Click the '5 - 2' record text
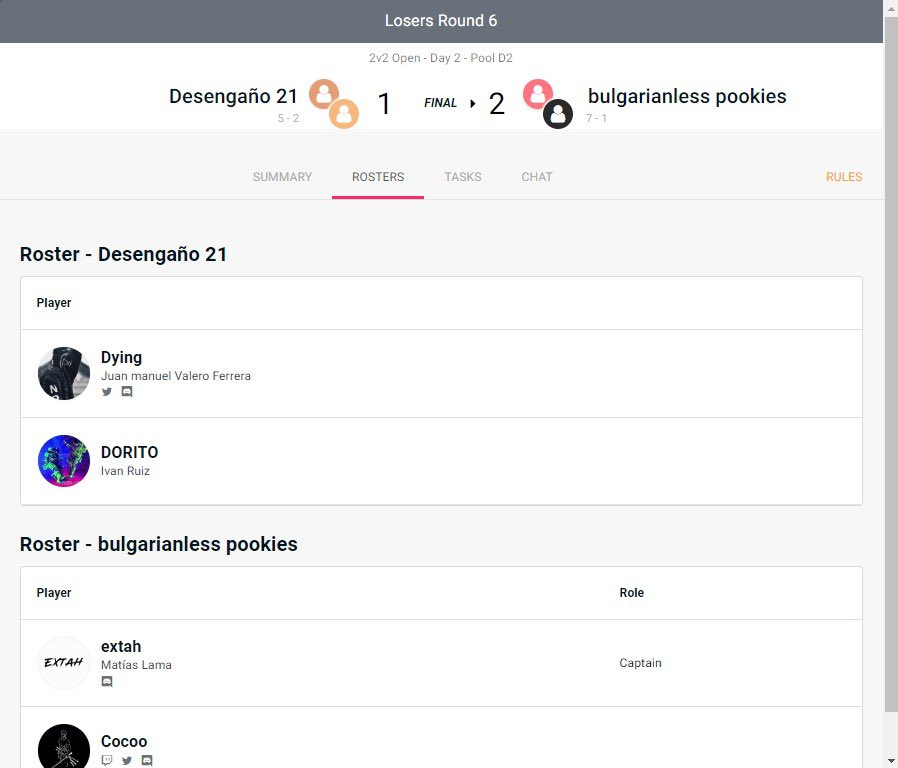Viewport: 898px width, 768px height. pos(288,119)
